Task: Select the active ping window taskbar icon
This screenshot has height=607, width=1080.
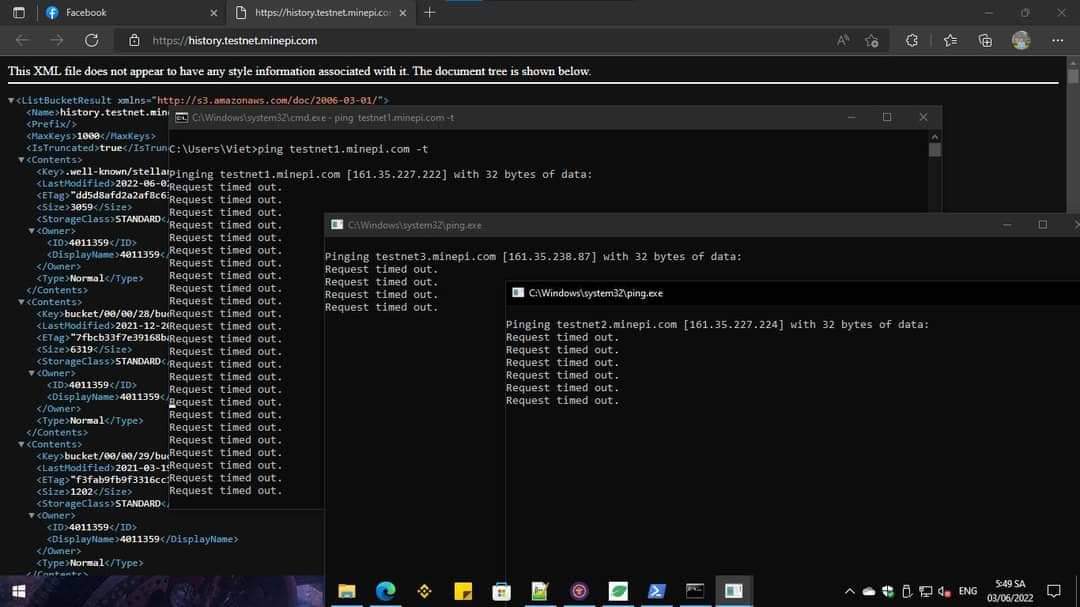Action: 734,591
